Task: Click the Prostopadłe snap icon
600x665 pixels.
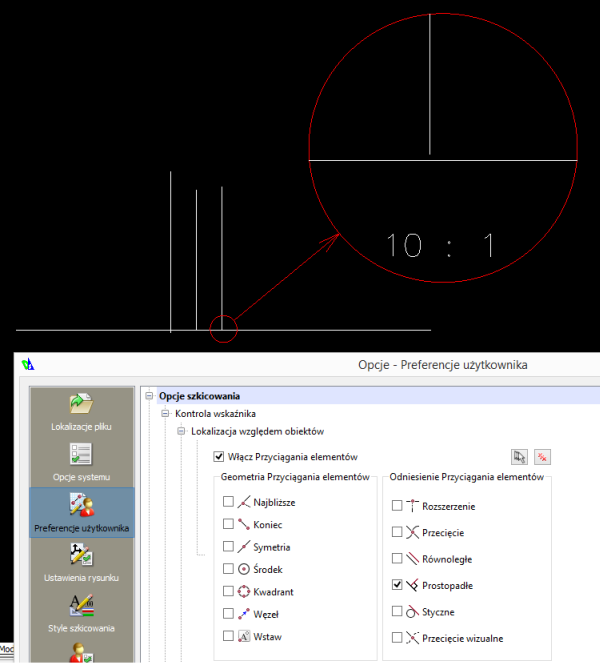Action: tap(412, 585)
